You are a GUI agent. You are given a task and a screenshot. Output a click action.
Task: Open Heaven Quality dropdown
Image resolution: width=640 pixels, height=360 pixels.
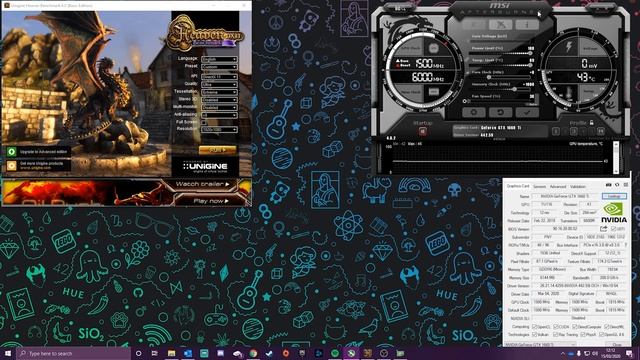219,84
